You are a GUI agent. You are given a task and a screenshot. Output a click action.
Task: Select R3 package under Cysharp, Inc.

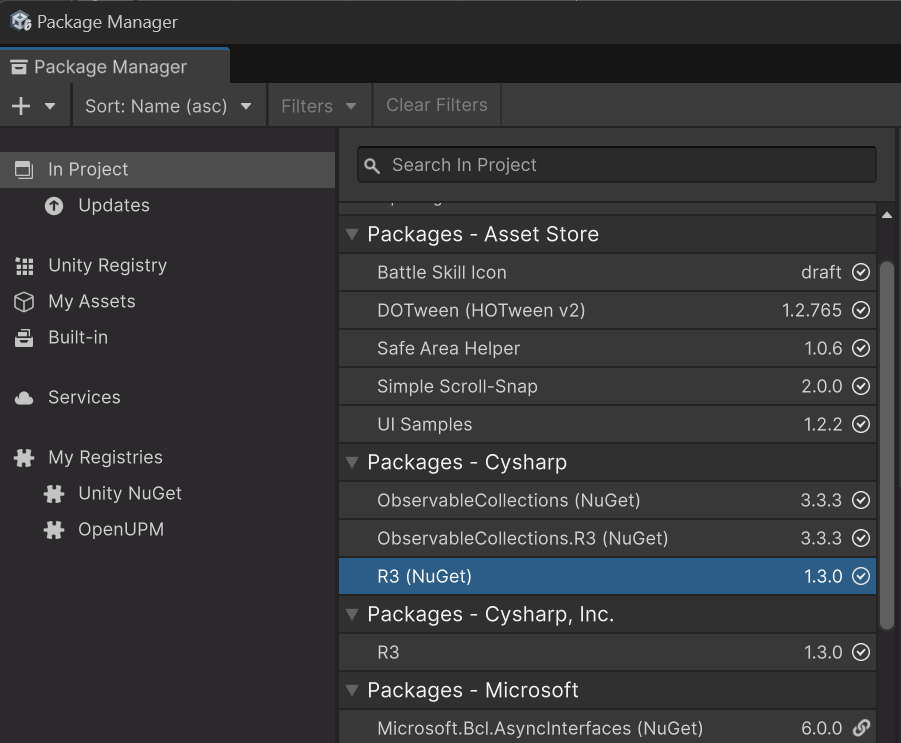click(607, 652)
